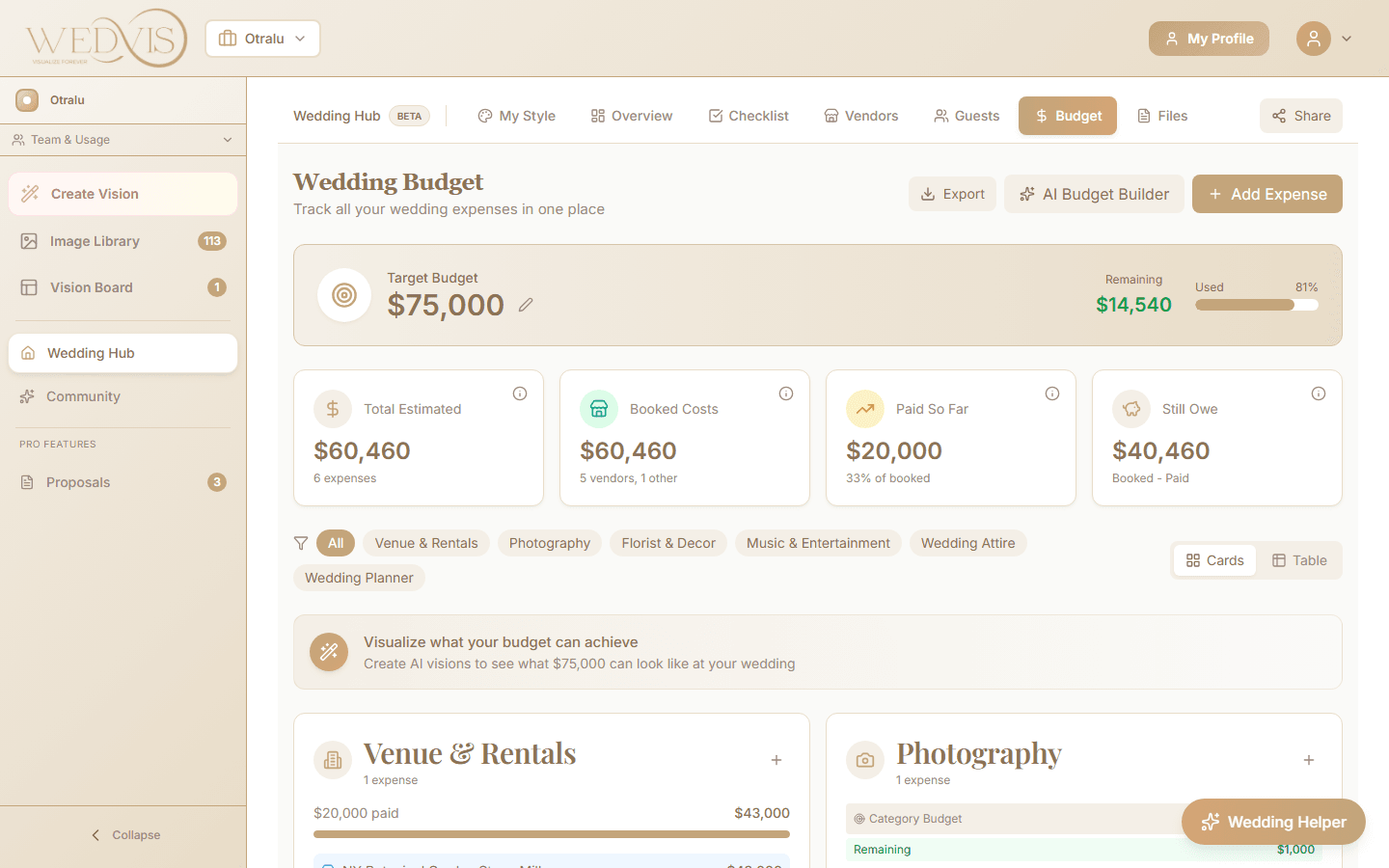Open the Vendors tab in Wedding Hub

point(860,115)
